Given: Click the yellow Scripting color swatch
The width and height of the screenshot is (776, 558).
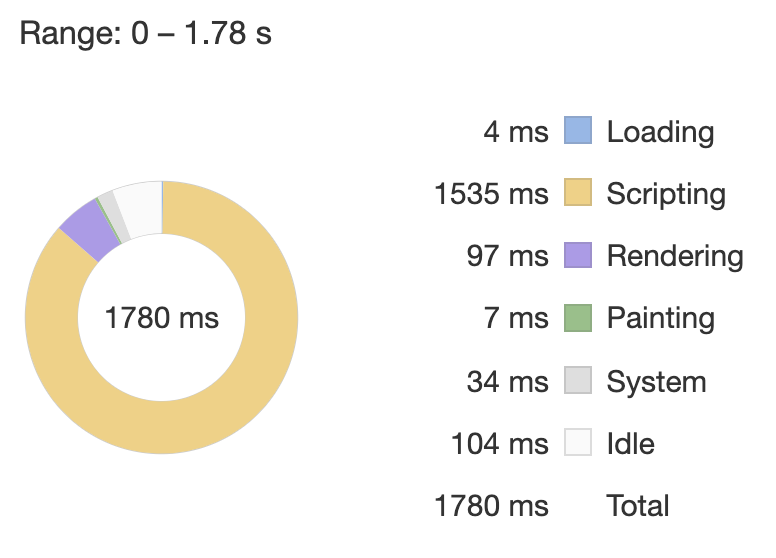Looking at the screenshot, I should (578, 193).
